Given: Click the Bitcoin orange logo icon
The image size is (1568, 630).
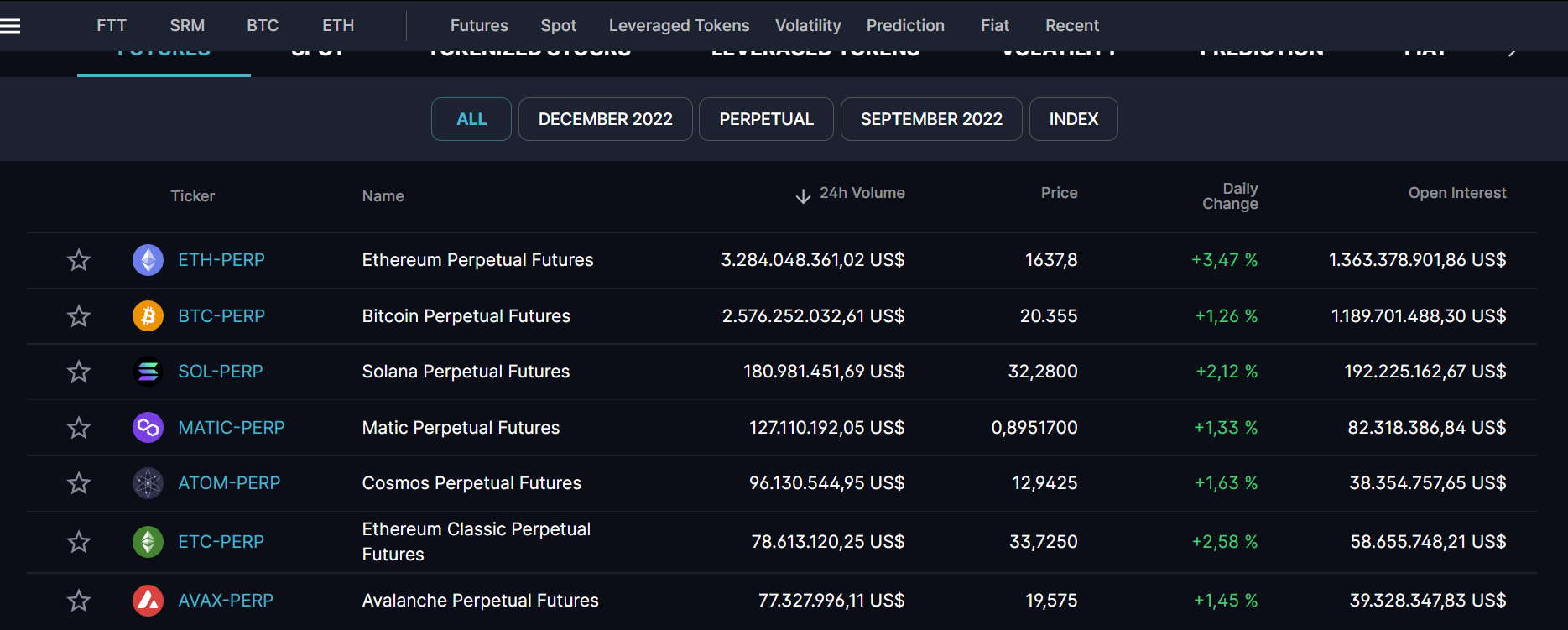Looking at the screenshot, I should [148, 316].
